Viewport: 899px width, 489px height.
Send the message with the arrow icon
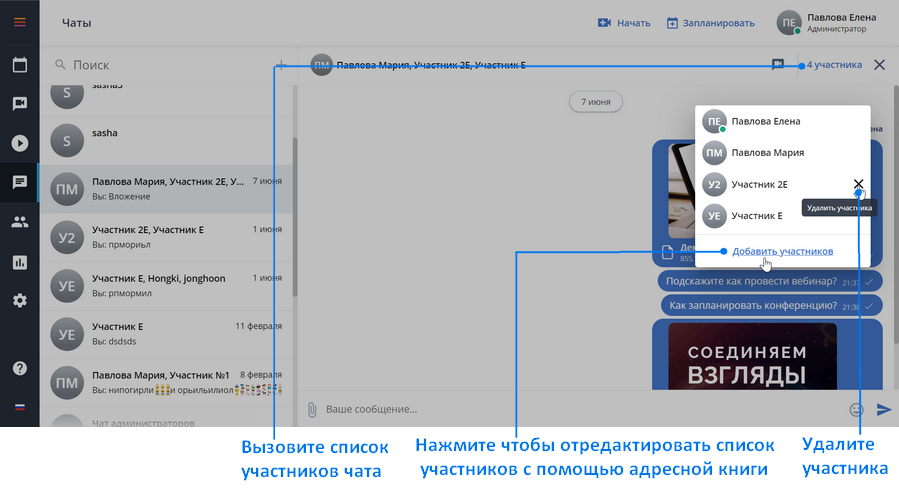tap(884, 409)
